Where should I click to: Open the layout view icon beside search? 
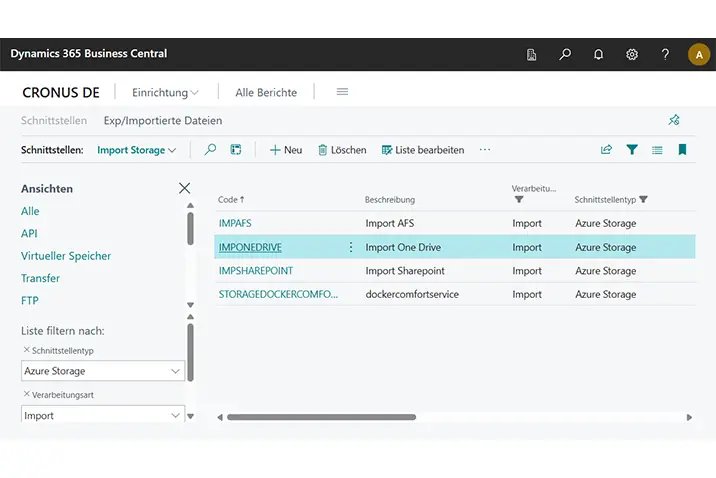pyautogui.click(x=236, y=150)
